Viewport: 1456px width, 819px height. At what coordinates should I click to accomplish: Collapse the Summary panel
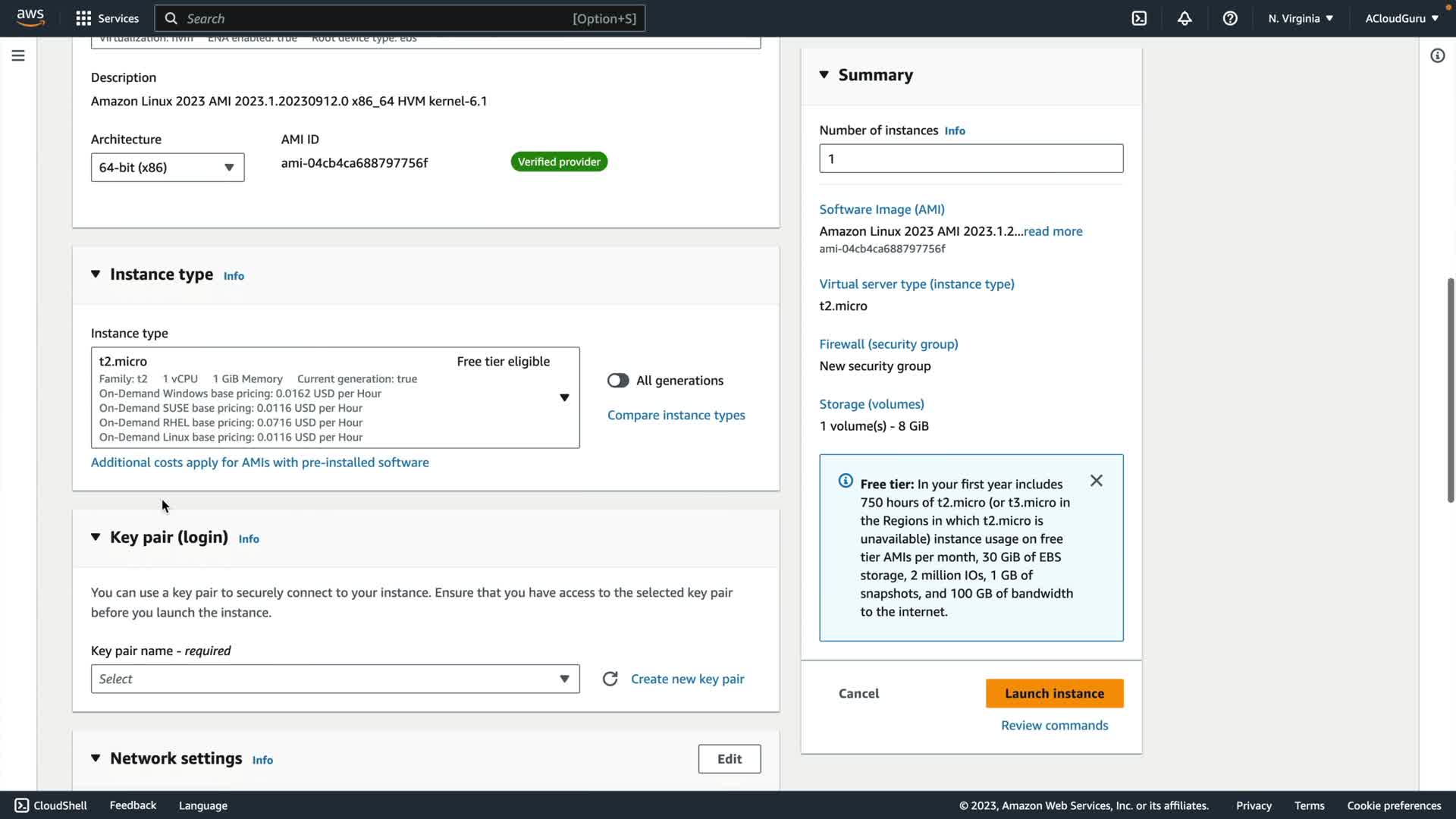click(x=824, y=74)
